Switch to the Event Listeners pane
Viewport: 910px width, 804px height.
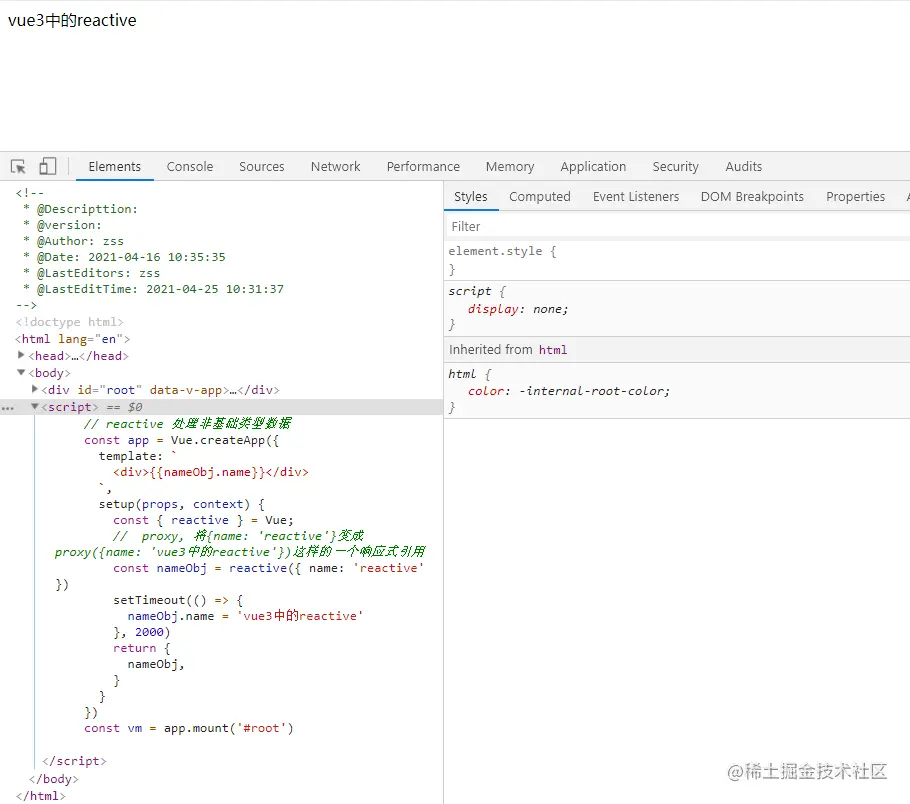(636, 197)
